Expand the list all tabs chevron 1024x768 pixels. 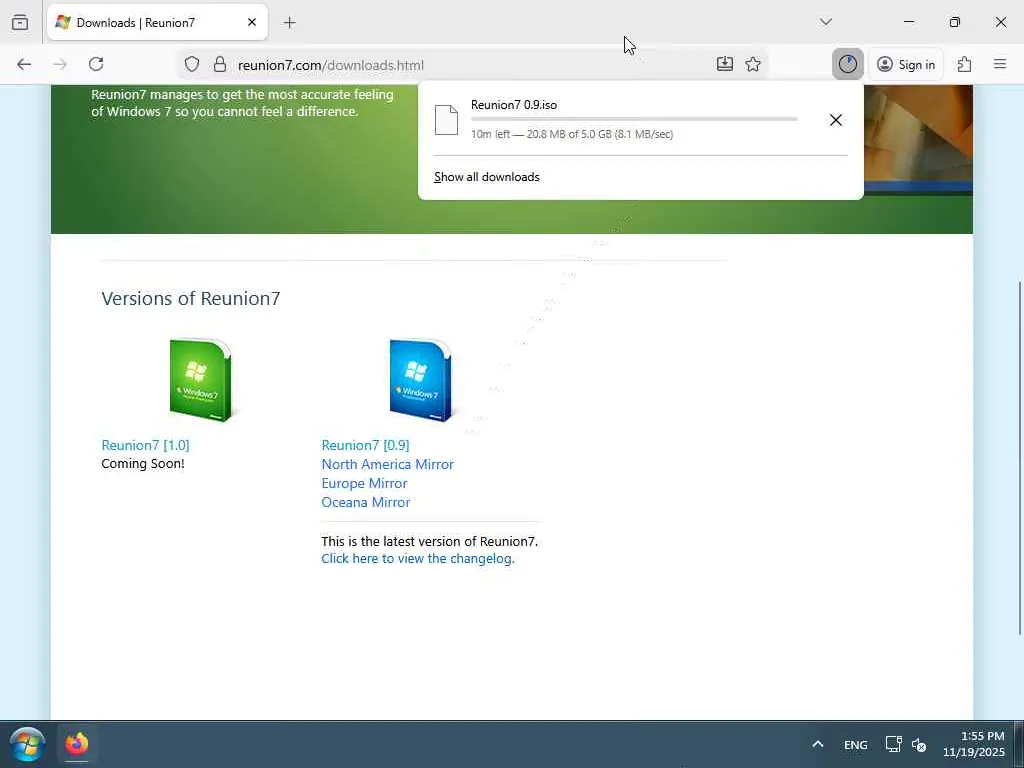tap(825, 22)
